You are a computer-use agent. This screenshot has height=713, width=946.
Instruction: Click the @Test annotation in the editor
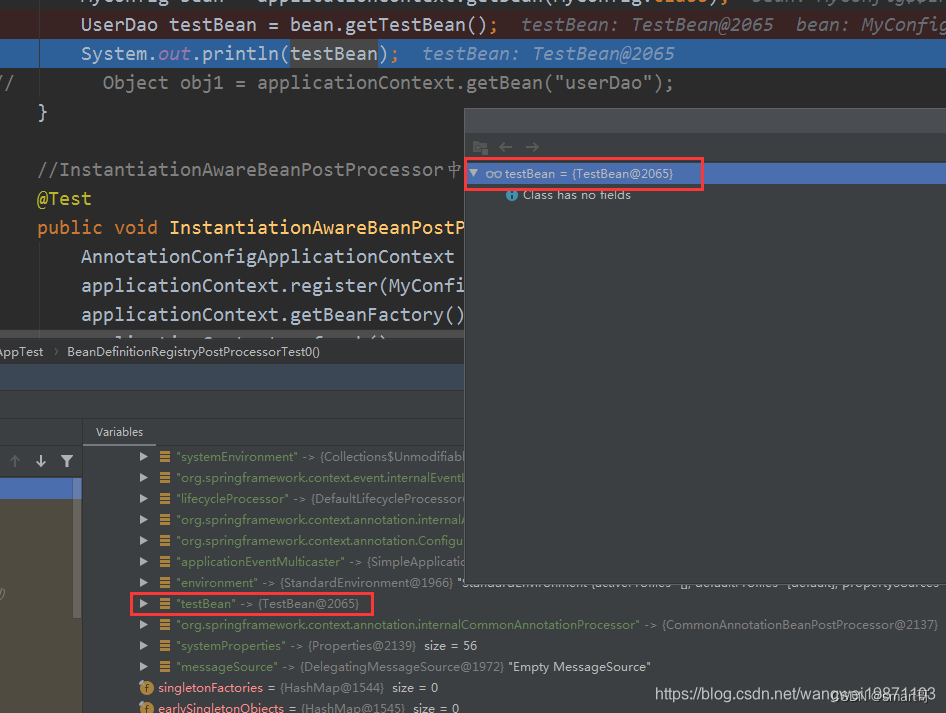(64, 198)
